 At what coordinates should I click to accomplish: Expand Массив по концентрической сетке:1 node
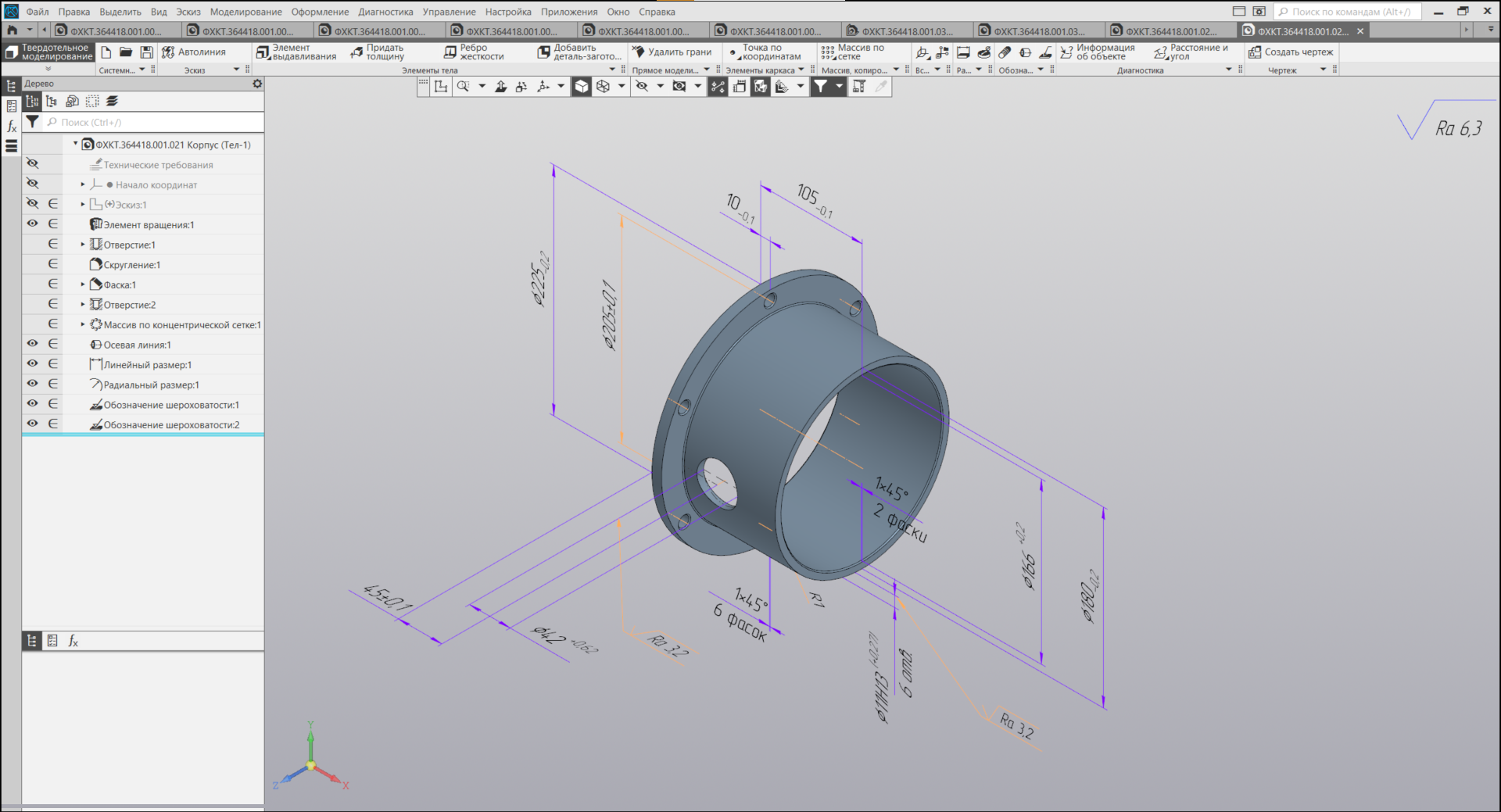[x=83, y=324]
